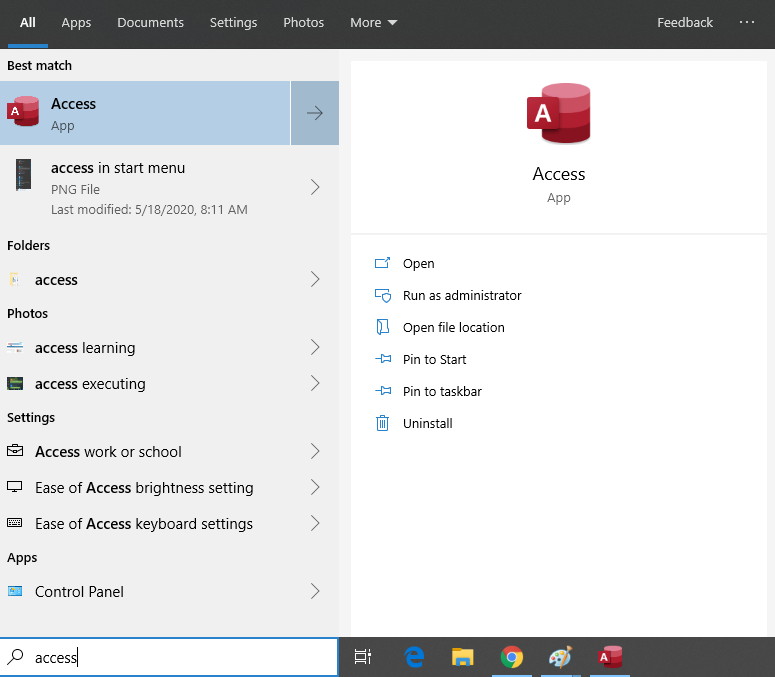775x677 pixels.
Task: Open Task View from the taskbar
Action: [x=364, y=657]
